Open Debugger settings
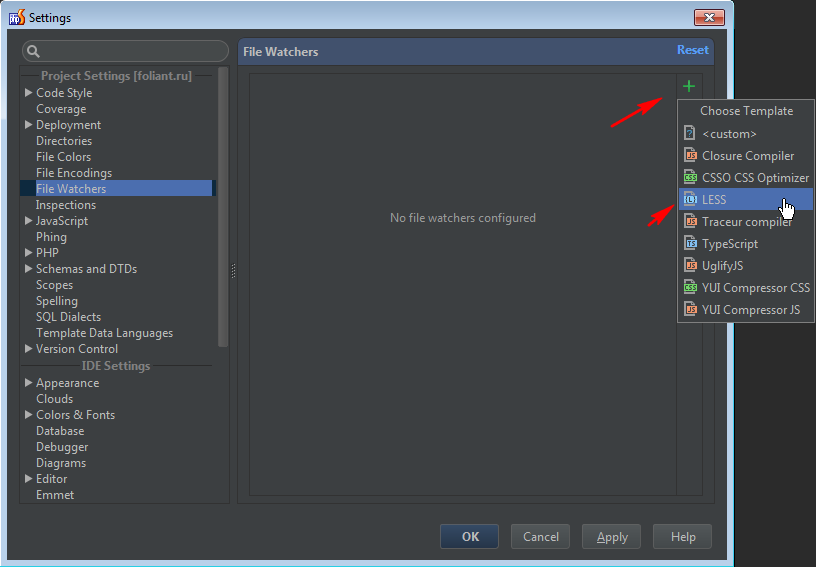The width and height of the screenshot is (816, 567). click(x=62, y=447)
